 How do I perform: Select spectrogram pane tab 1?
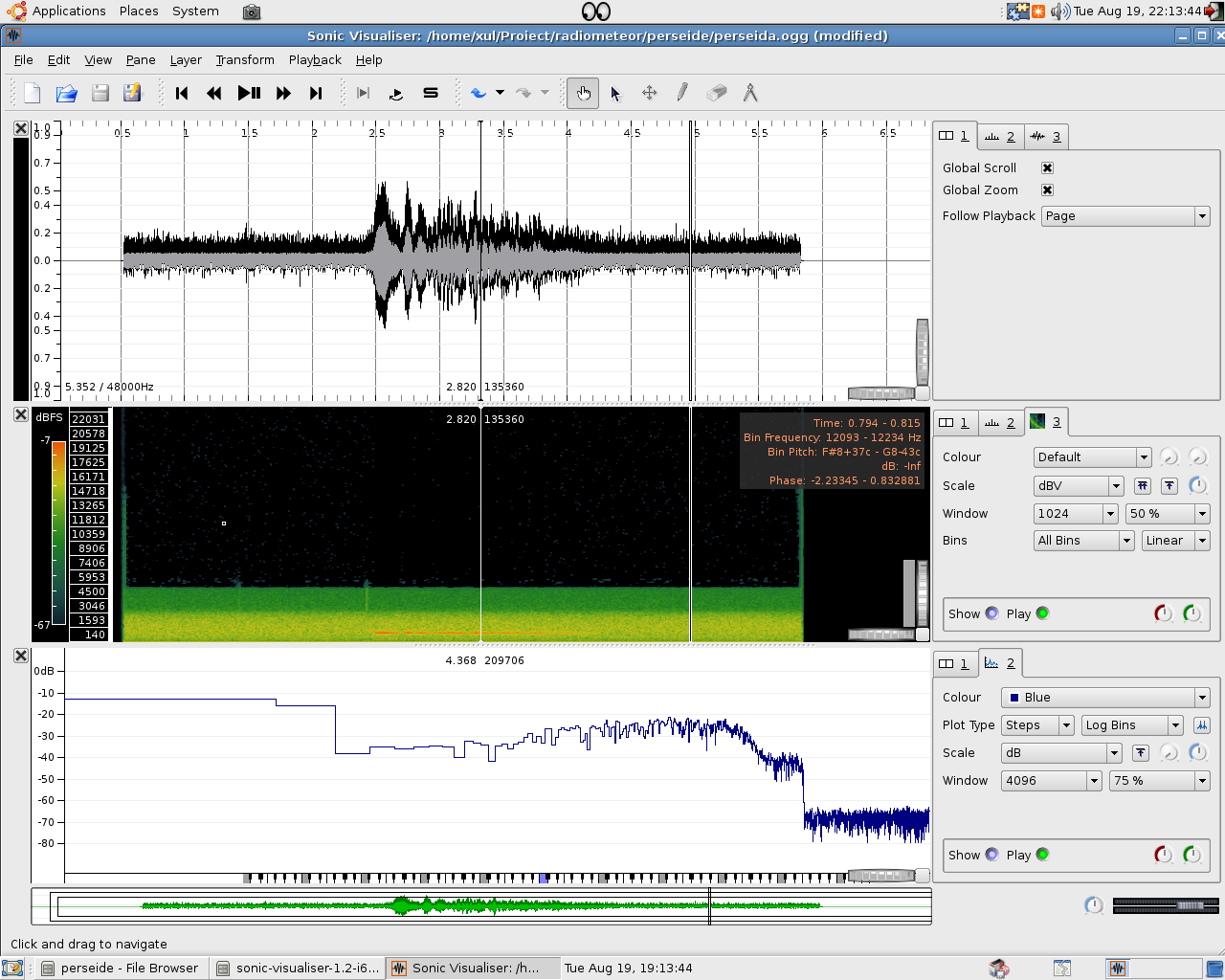(954, 422)
